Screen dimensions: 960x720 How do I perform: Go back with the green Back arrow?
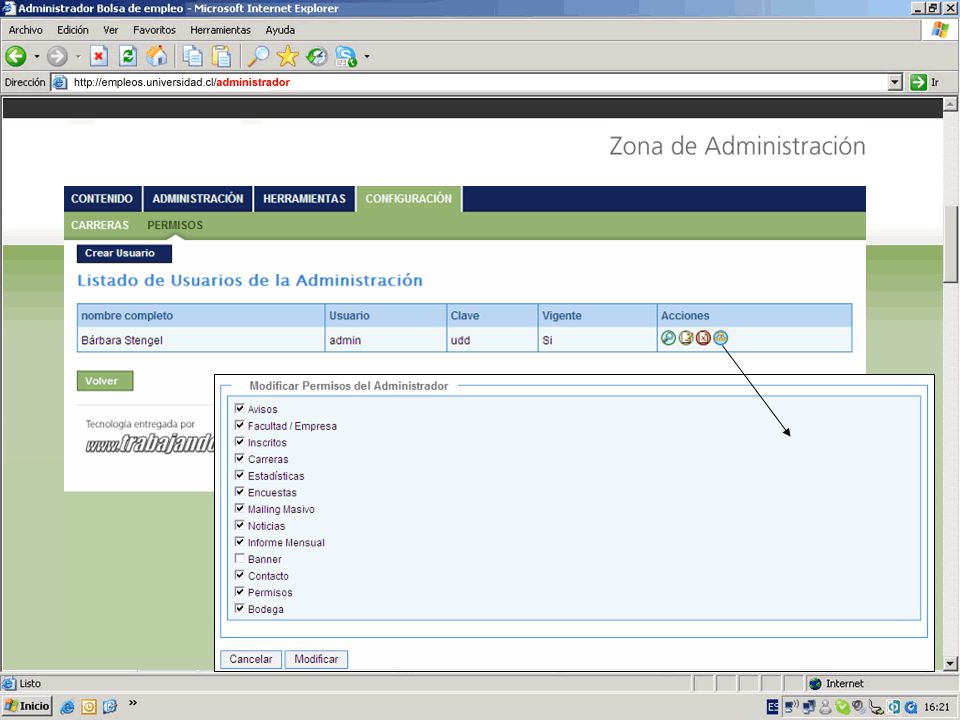pyautogui.click(x=16, y=56)
